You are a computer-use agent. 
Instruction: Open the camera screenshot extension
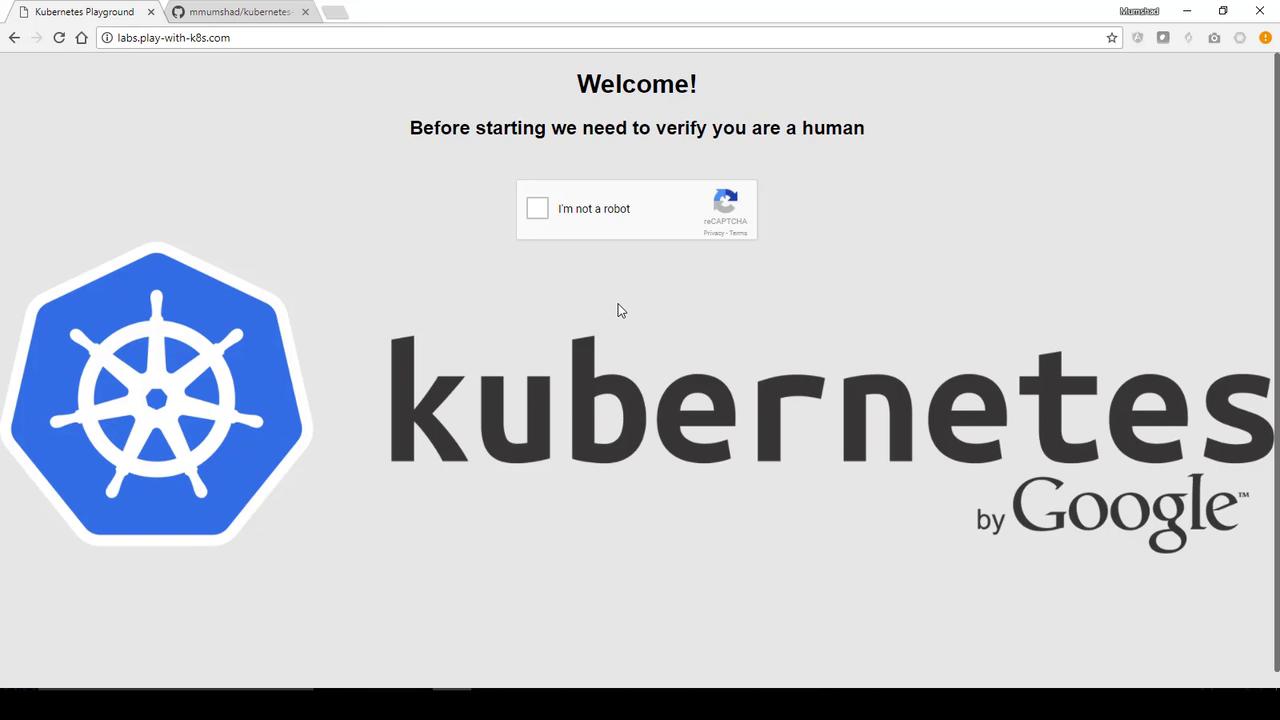pos(1214,38)
